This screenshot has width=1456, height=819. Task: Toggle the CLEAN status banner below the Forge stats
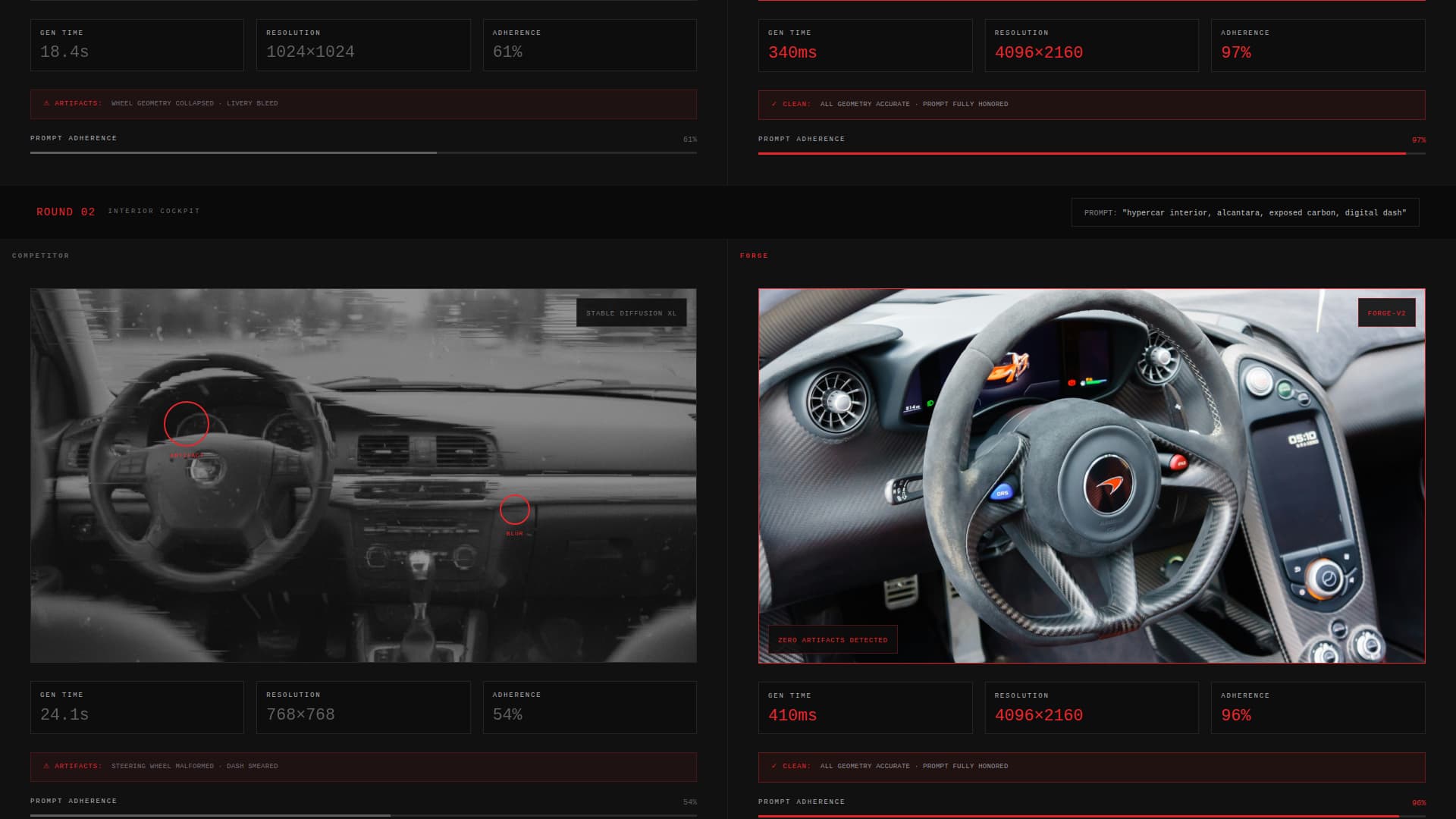click(x=1090, y=767)
